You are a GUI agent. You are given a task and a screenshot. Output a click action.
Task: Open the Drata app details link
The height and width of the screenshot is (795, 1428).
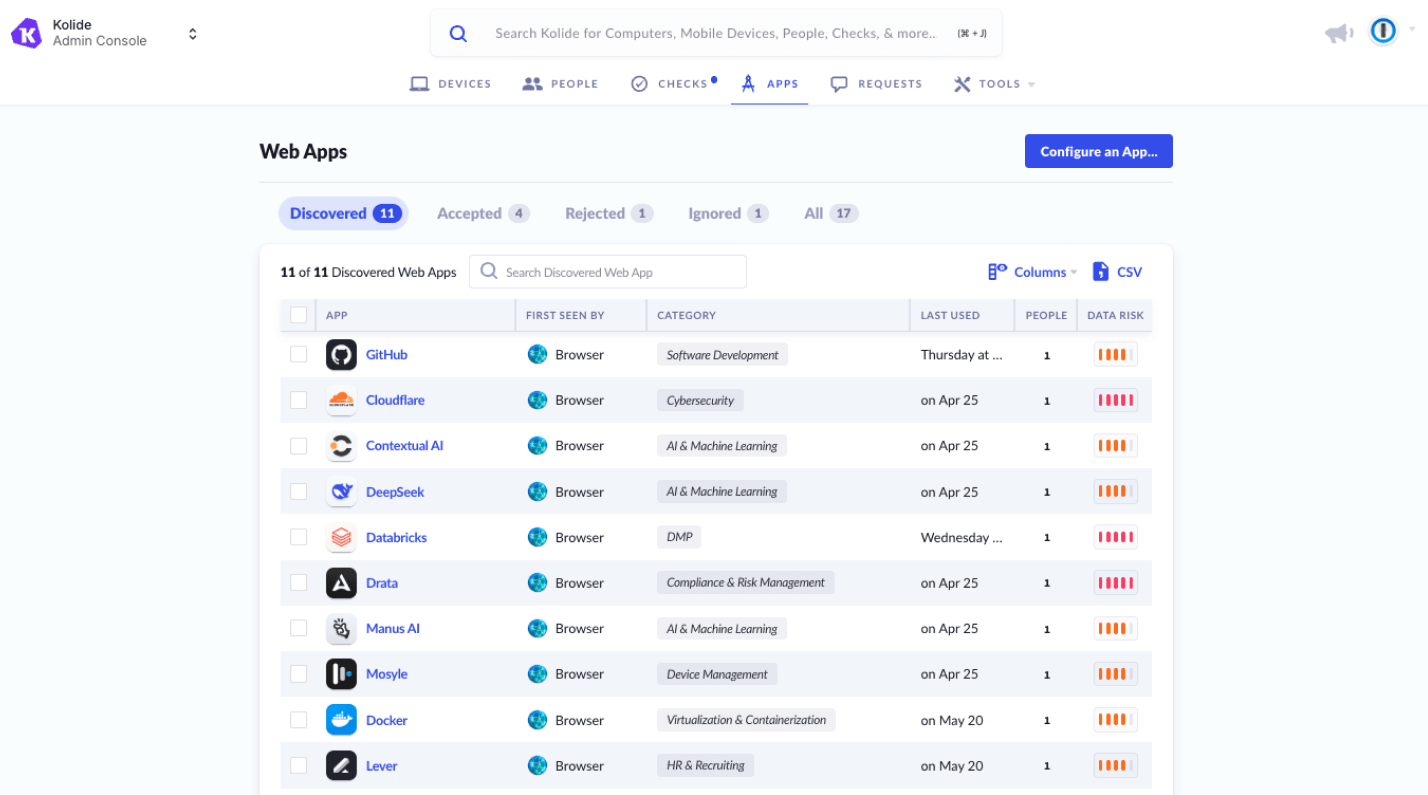(x=381, y=582)
